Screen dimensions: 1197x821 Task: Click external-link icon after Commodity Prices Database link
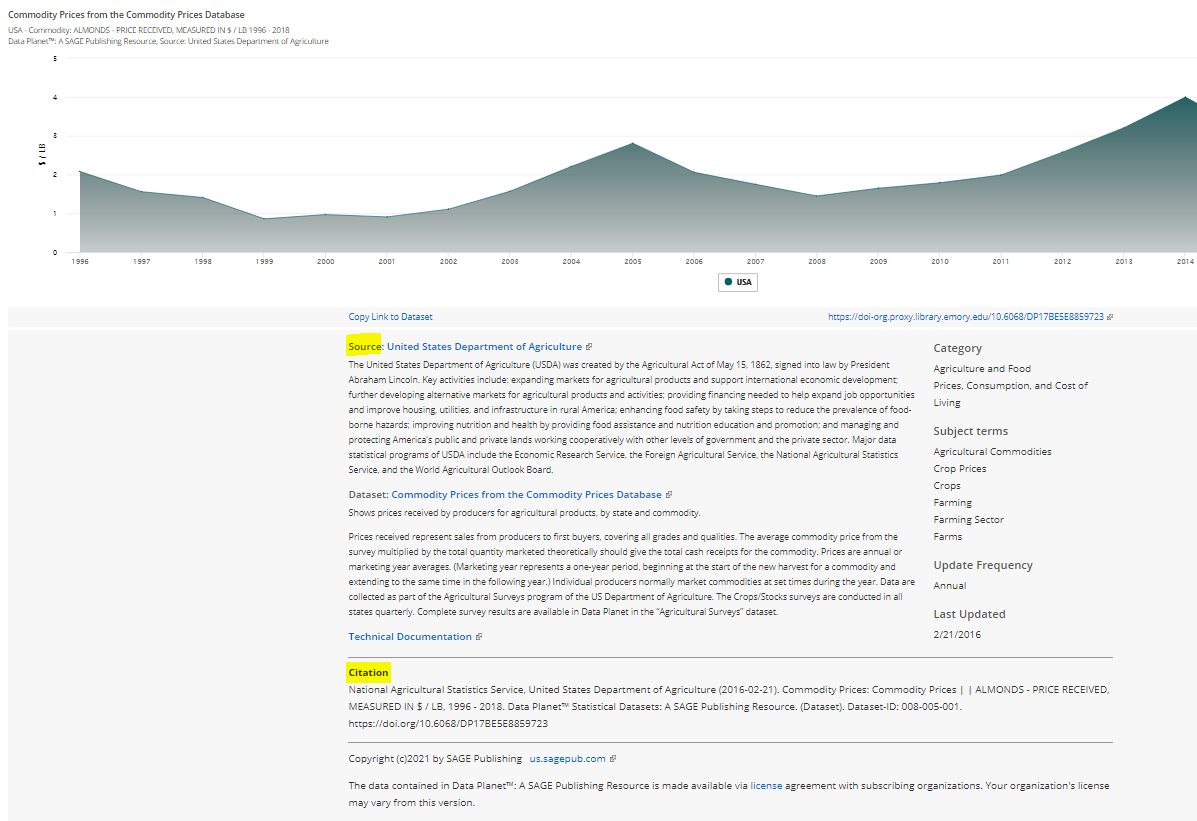[x=669, y=495]
